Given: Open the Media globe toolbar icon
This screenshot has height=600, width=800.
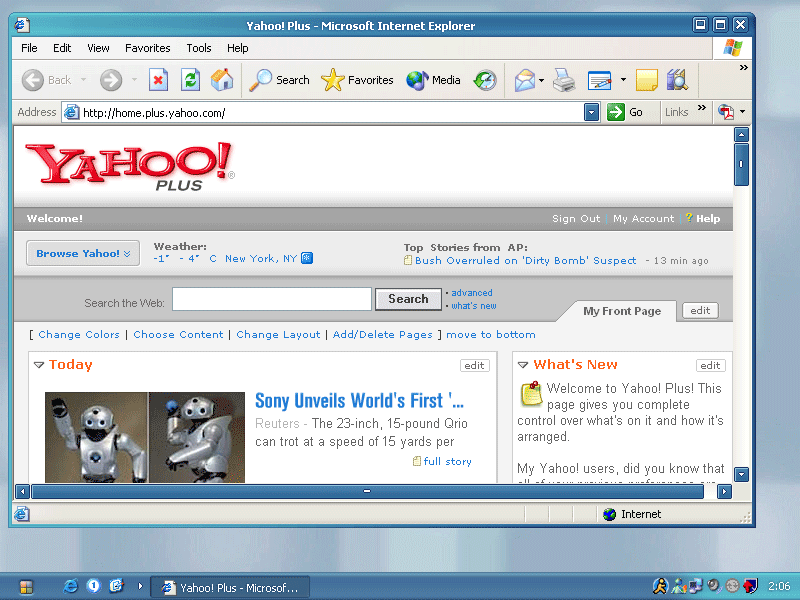Looking at the screenshot, I should pos(417,80).
